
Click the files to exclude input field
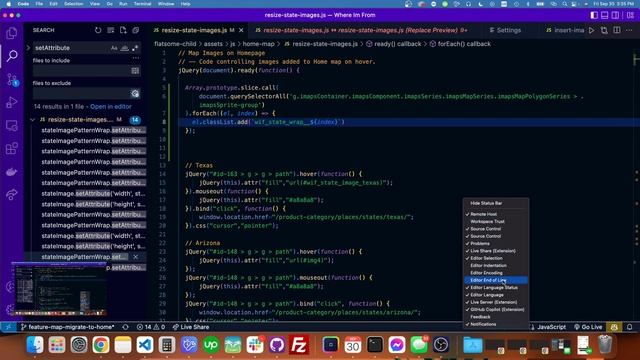click(82, 93)
